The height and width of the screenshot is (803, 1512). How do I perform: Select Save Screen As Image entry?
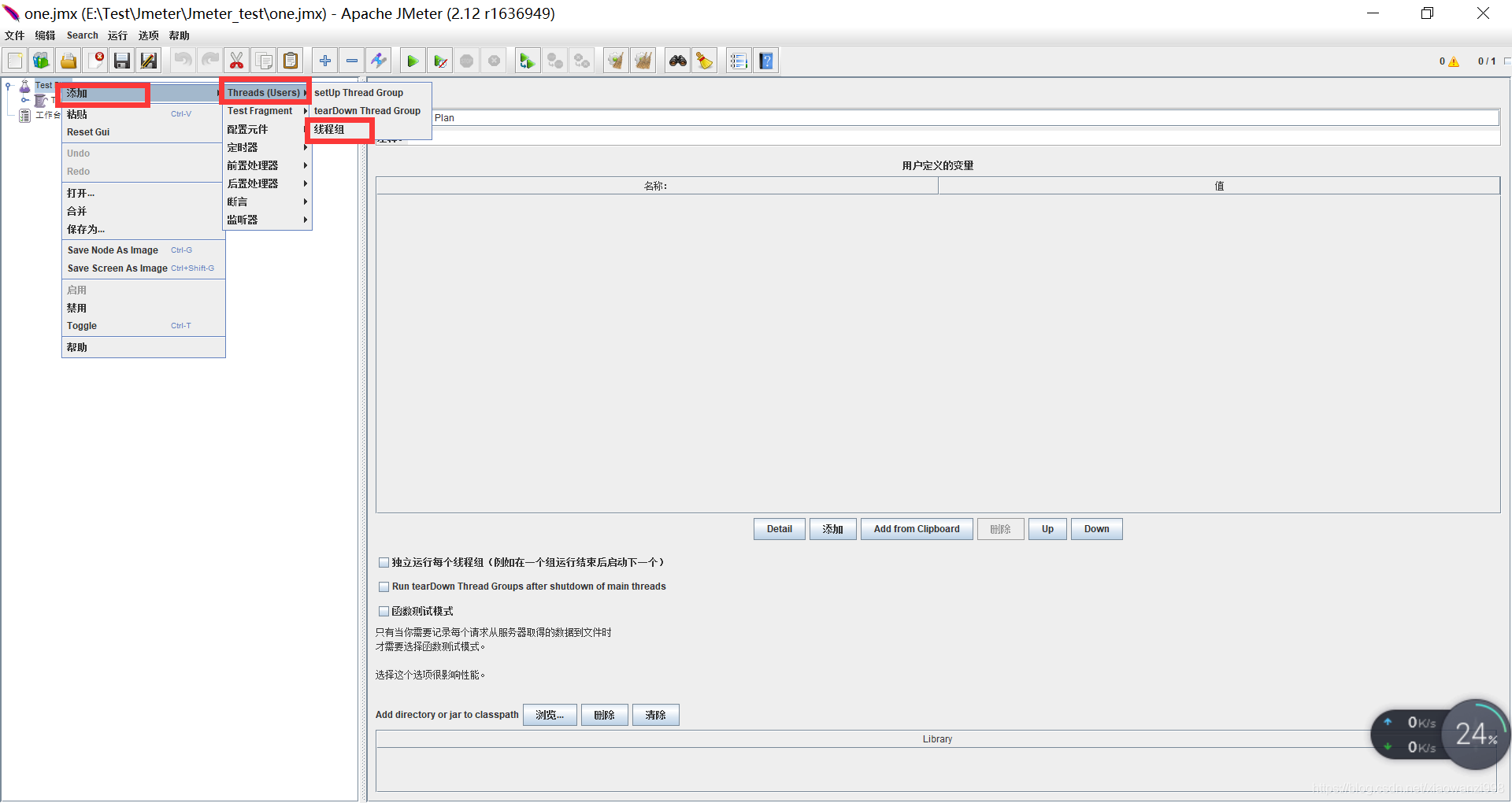click(143, 268)
